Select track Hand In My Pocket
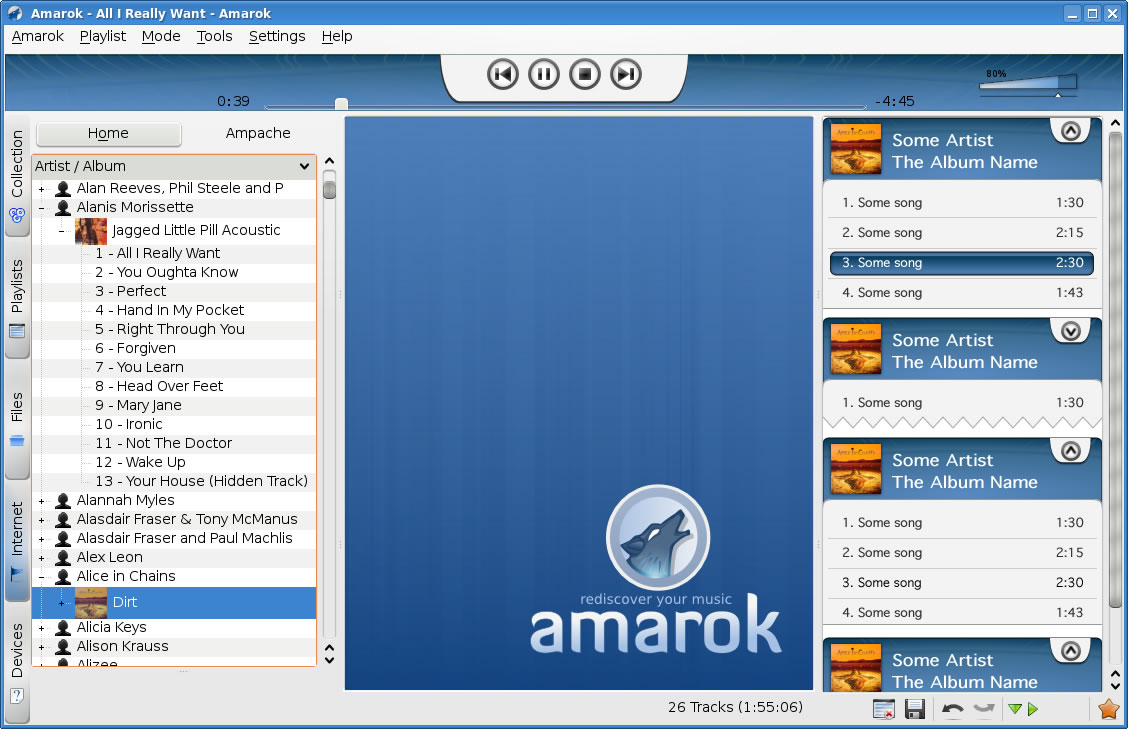 169,310
